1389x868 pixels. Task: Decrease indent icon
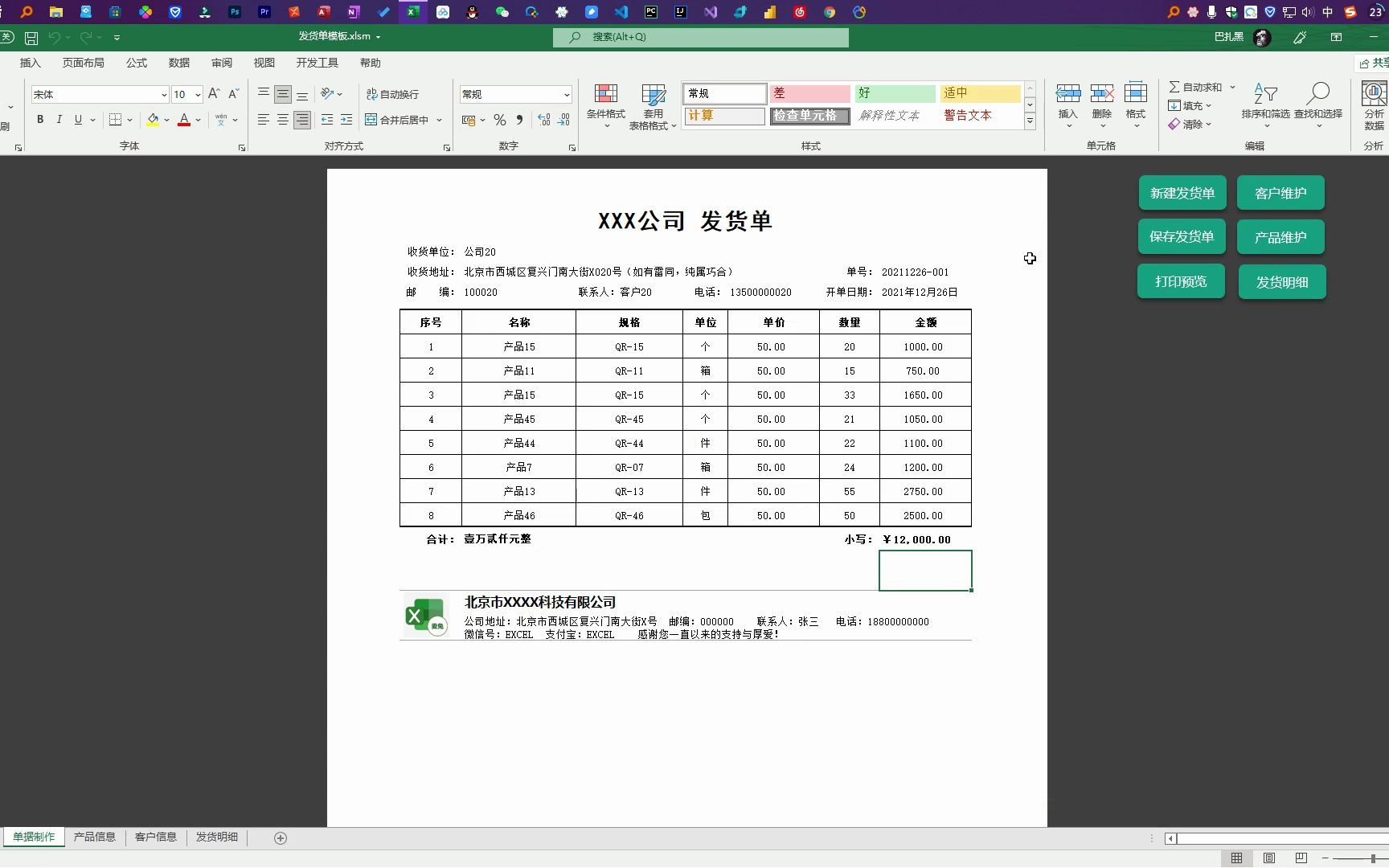pyautogui.click(x=327, y=120)
